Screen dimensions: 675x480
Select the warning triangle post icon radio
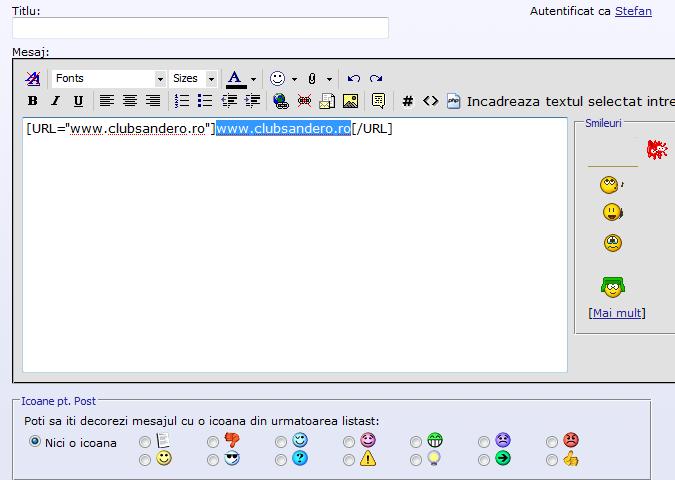pyautogui.click(x=349, y=460)
